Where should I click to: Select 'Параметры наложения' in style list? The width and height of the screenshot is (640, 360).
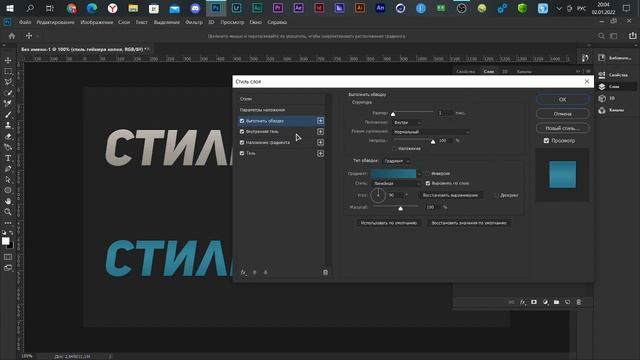(x=262, y=110)
